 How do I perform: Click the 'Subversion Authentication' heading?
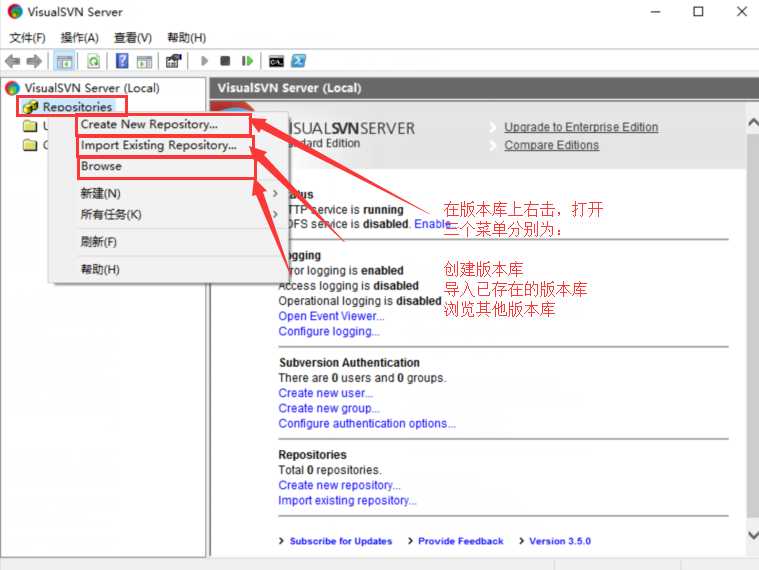point(349,362)
